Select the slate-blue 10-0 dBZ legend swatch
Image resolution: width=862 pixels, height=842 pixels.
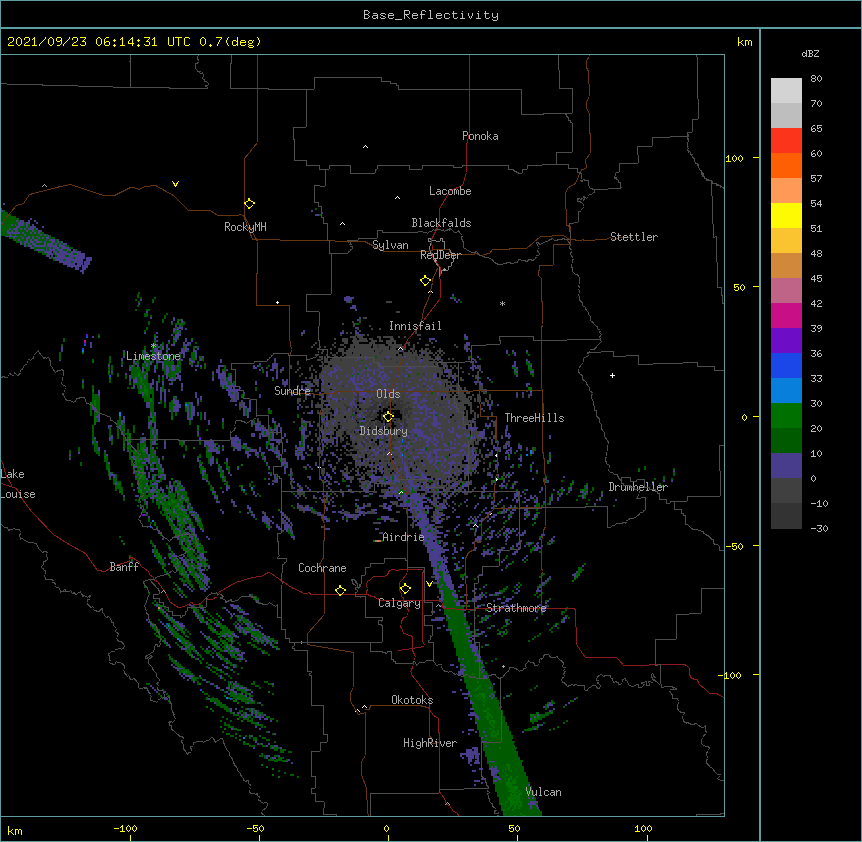(786, 466)
